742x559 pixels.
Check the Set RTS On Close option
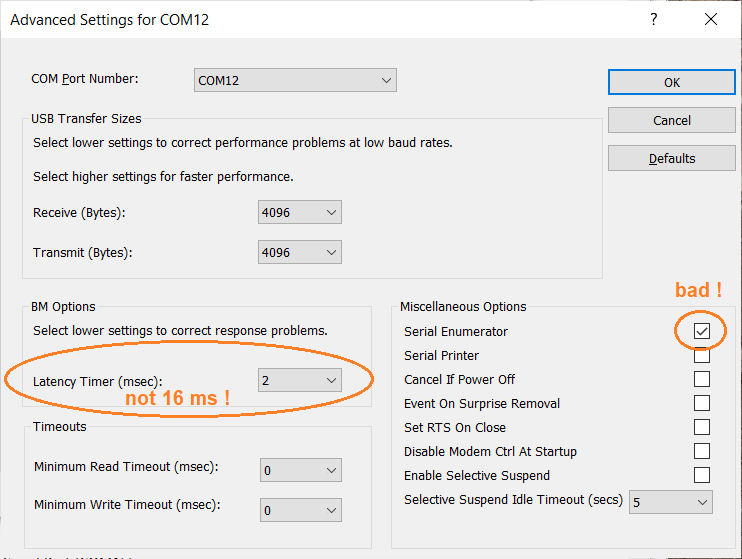coord(702,427)
